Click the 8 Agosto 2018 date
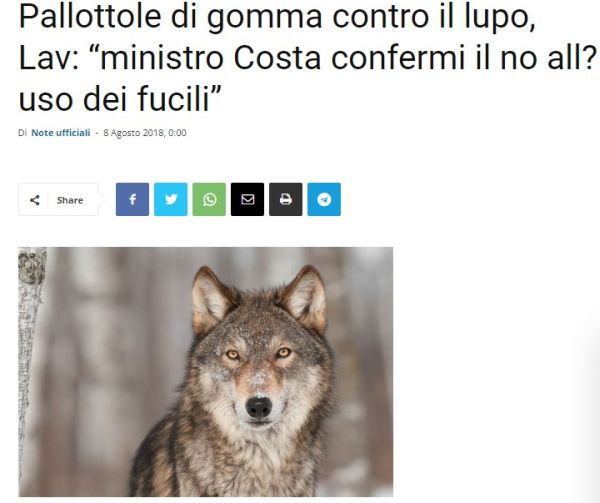Image resolution: width=600 pixels, height=503 pixels. pos(134,133)
